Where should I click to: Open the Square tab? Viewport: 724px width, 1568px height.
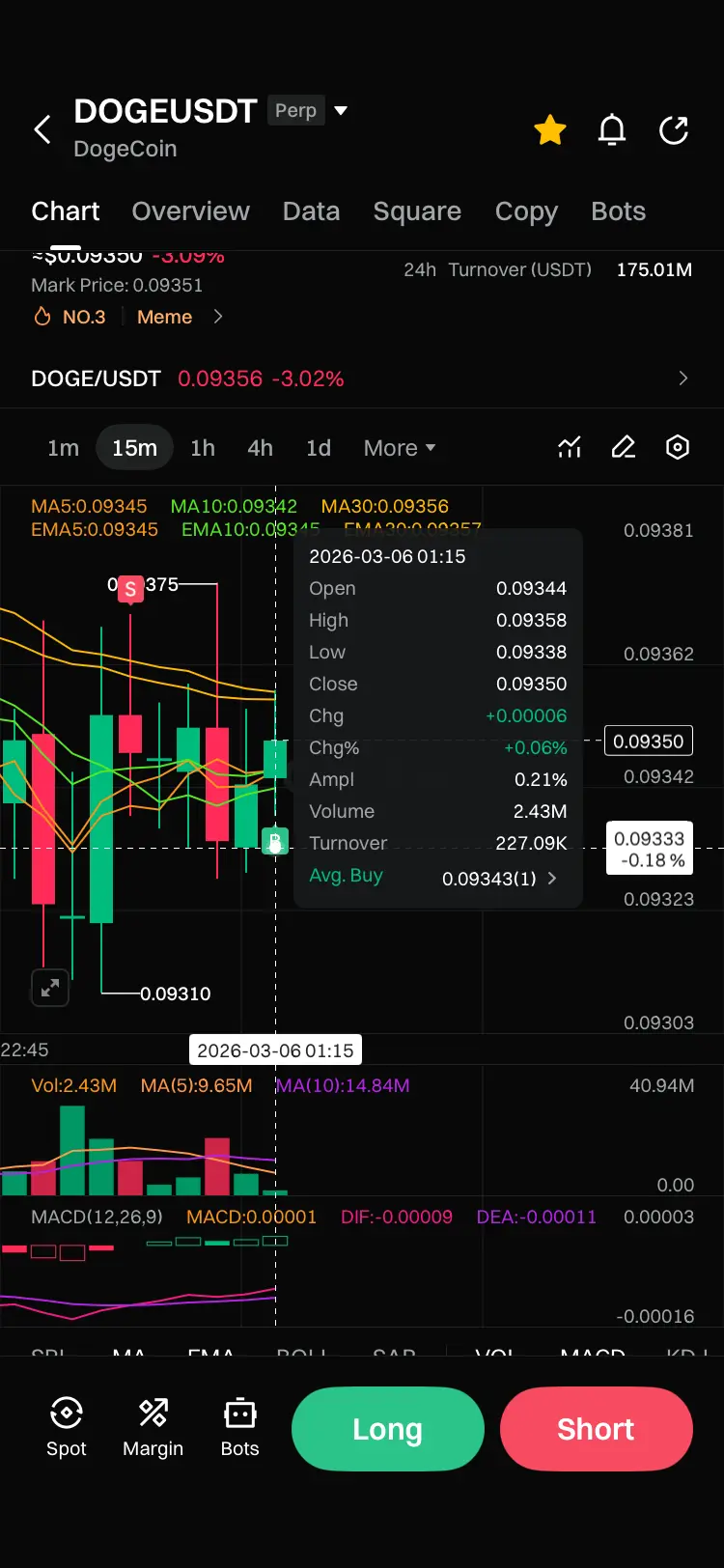(417, 211)
